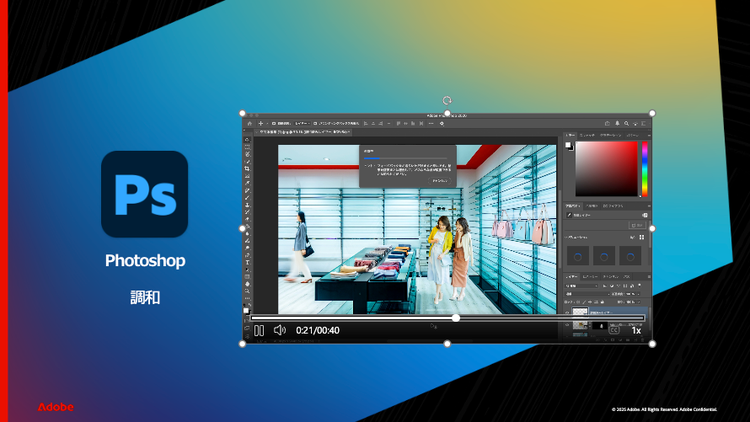Click the red Adobe logo on the slide
The width and height of the screenshot is (750, 422).
56,407
